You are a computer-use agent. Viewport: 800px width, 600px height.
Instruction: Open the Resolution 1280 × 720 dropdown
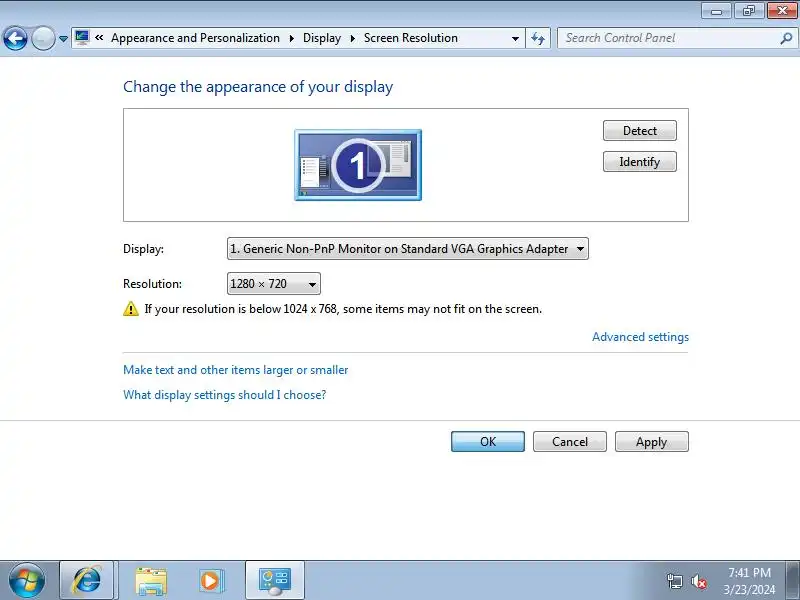click(273, 284)
